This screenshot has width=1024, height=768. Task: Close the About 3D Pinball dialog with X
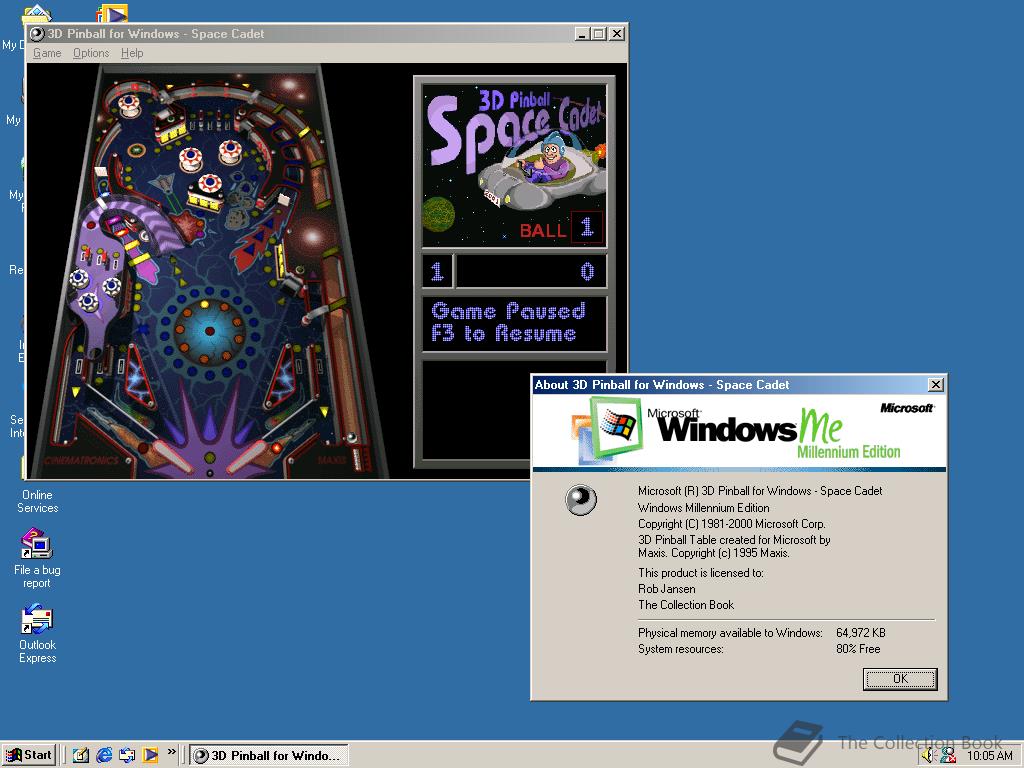coord(936,385)
